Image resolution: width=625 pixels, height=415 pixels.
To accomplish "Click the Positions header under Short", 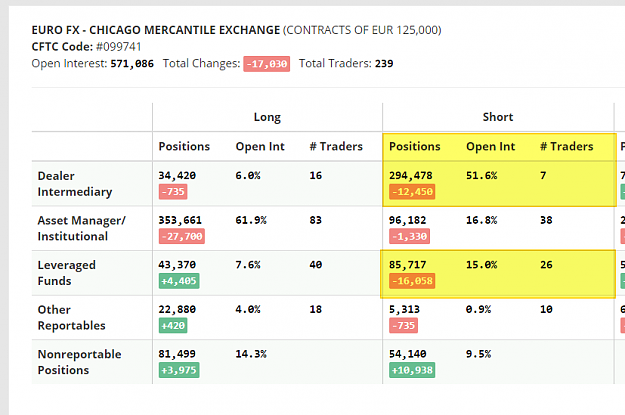I will point(415,146).
